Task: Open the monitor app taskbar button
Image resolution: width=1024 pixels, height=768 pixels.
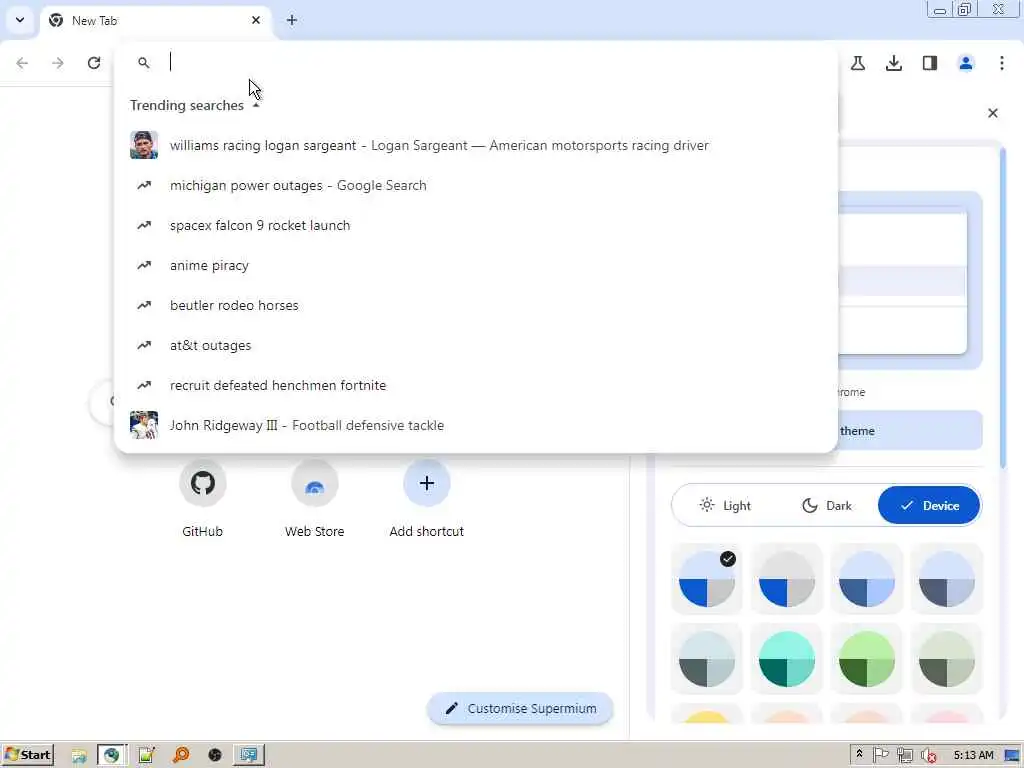Action: (x=249, y=756)
